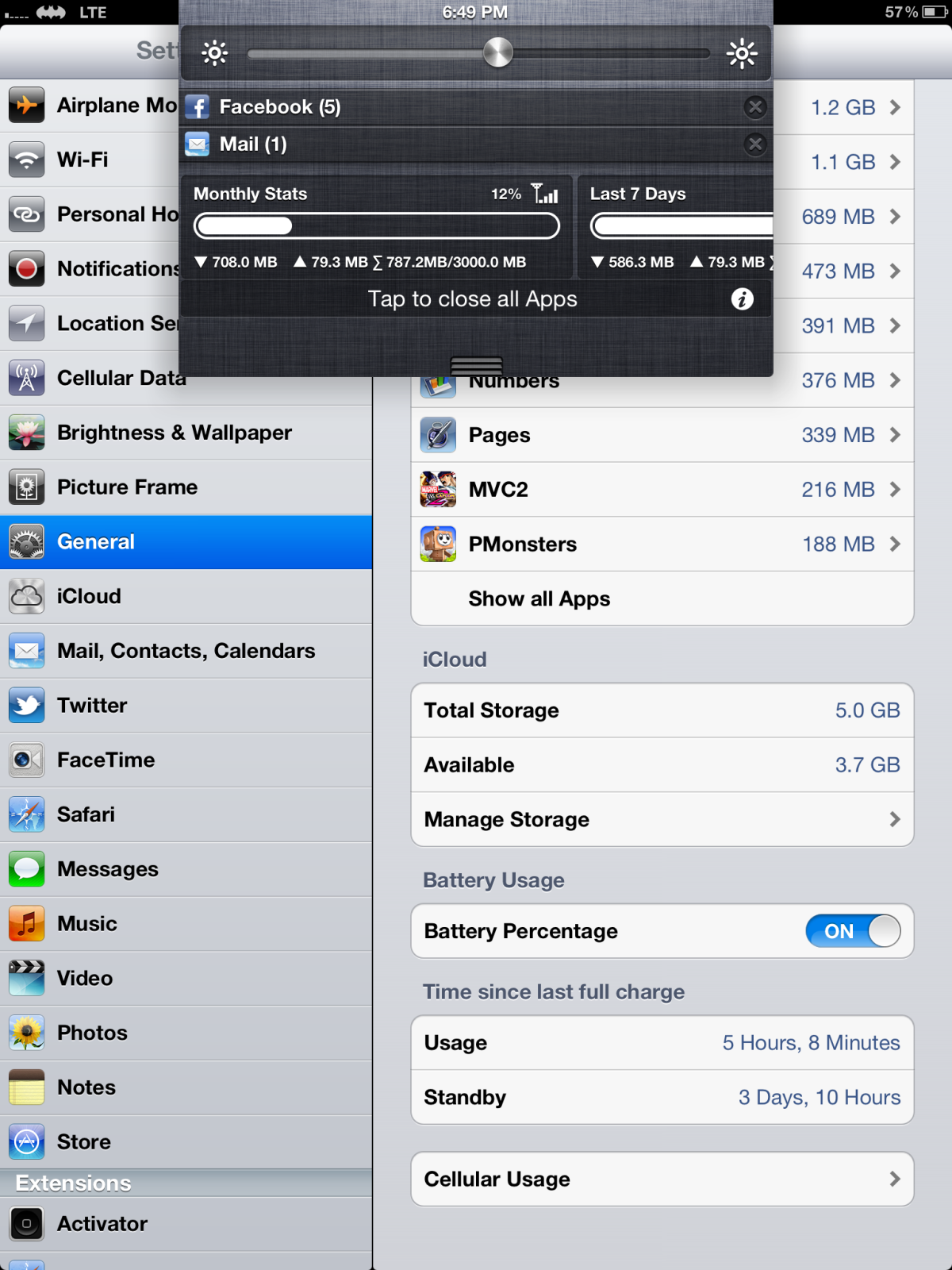Tap the Personal Hotspot chain icon
This screenshot has width=952, height=1270.
27,214
